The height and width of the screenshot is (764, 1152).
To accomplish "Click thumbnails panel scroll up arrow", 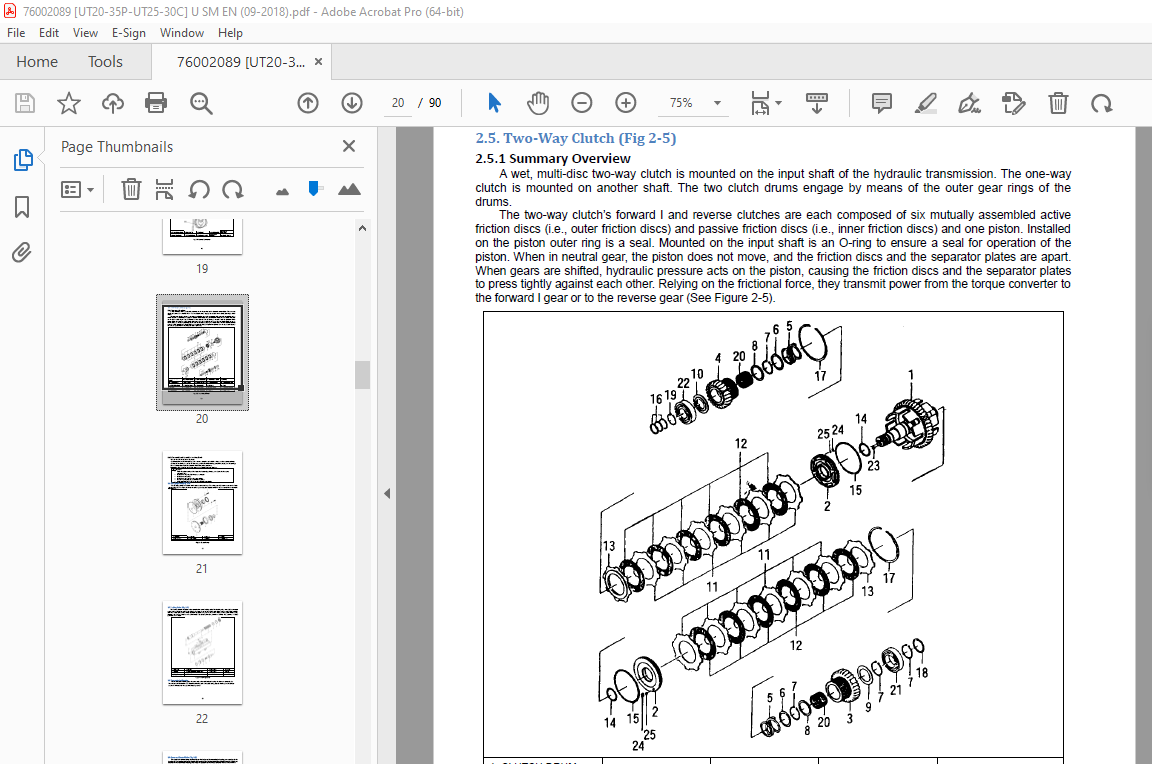I will click(x=362, y=228).
